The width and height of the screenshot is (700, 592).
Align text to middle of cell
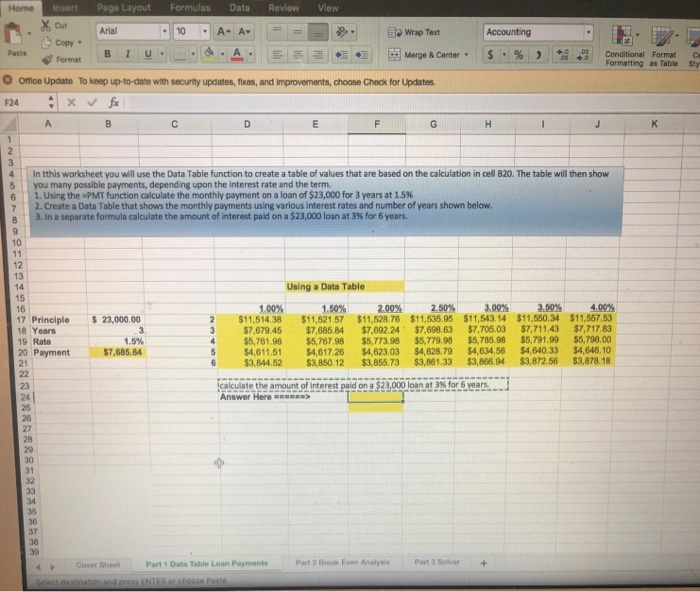[297, 32]
